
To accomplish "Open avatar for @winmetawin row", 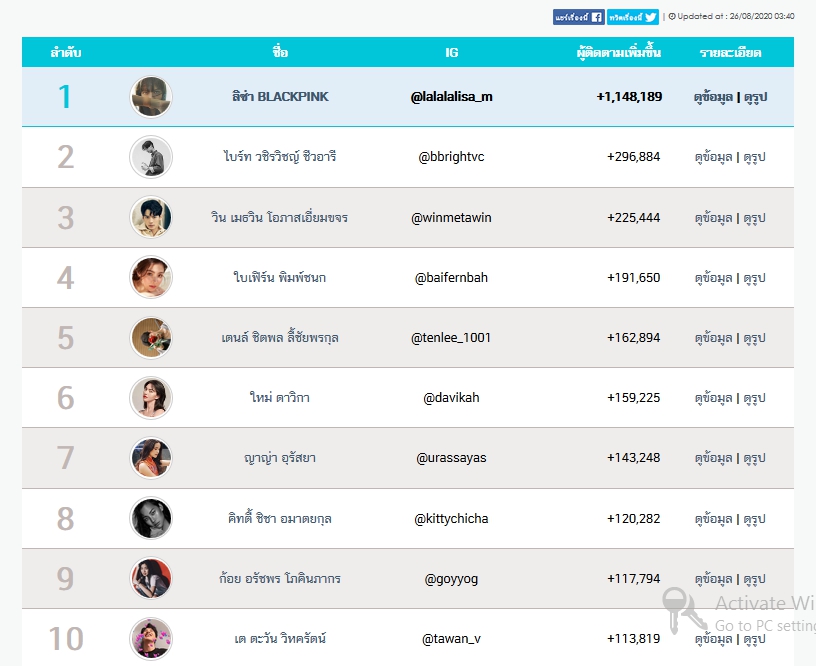I will (x=151, y=217).
